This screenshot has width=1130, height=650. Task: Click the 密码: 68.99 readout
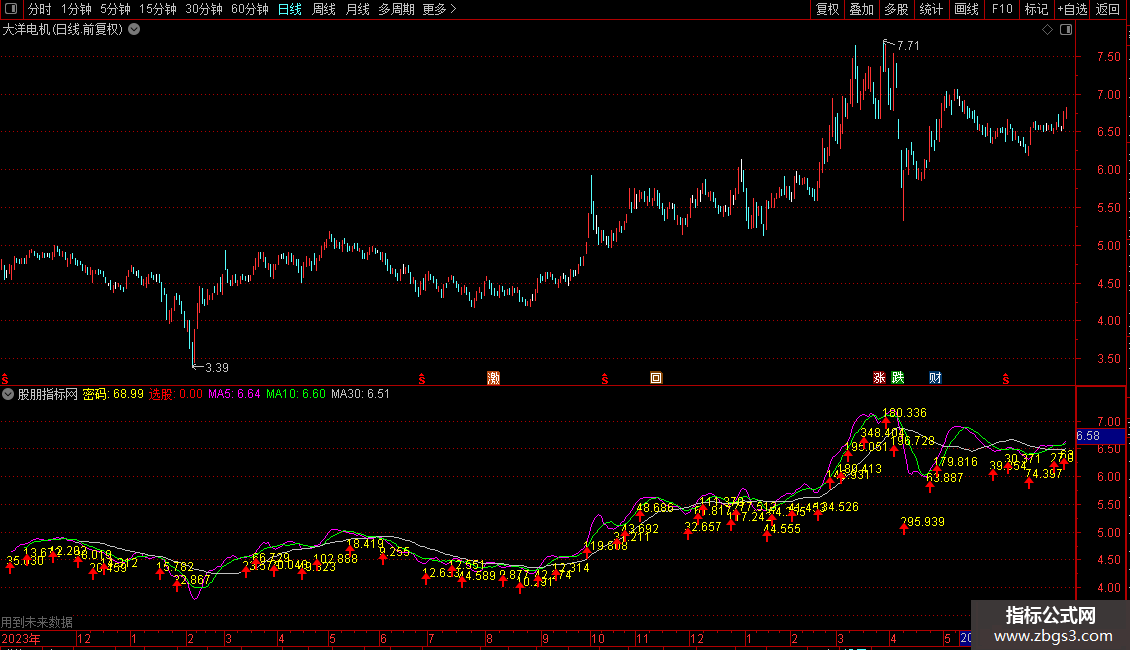113,394
